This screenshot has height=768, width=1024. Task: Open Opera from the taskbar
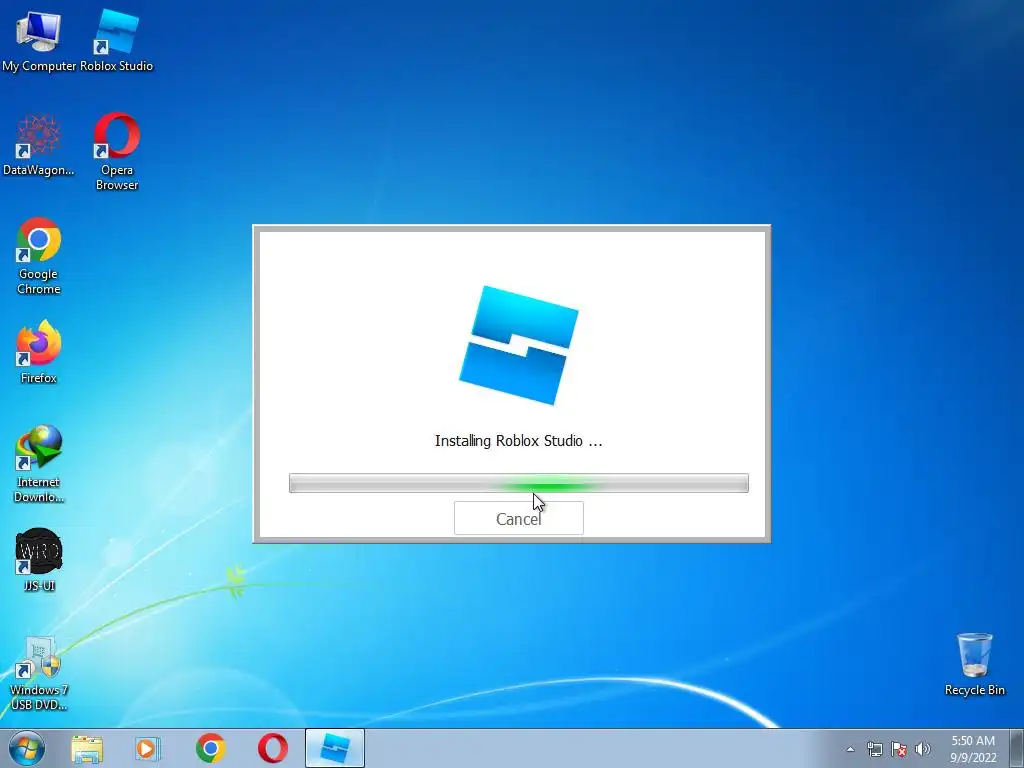[272, 748]
